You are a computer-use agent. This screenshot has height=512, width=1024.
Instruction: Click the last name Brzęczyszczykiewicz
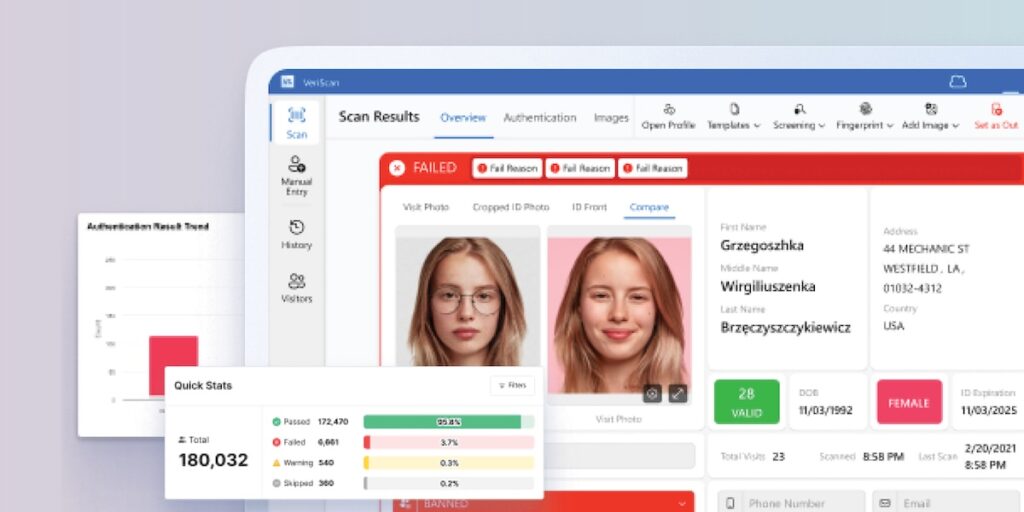tap(785, 327)
